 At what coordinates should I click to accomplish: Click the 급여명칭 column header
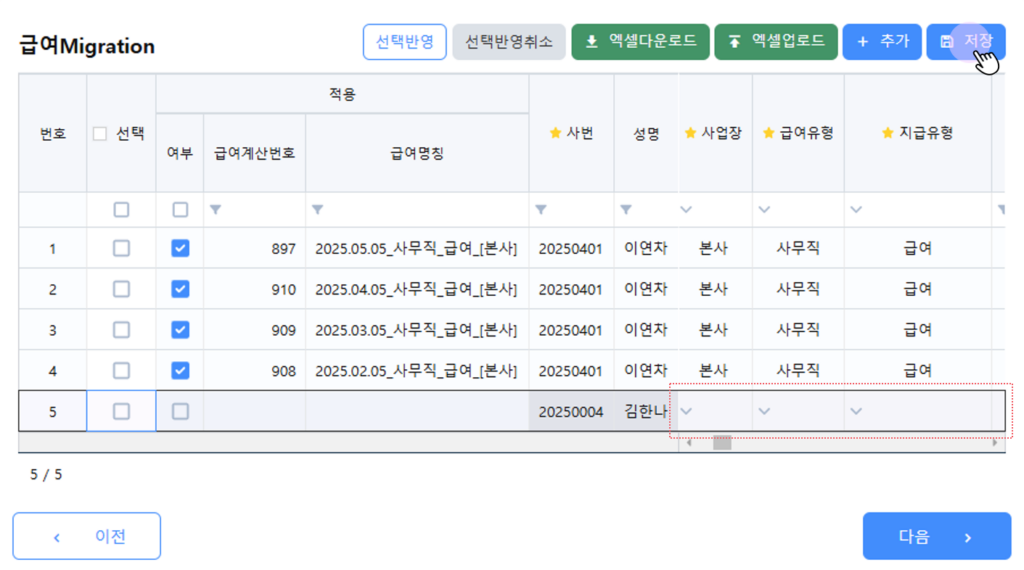417,153
